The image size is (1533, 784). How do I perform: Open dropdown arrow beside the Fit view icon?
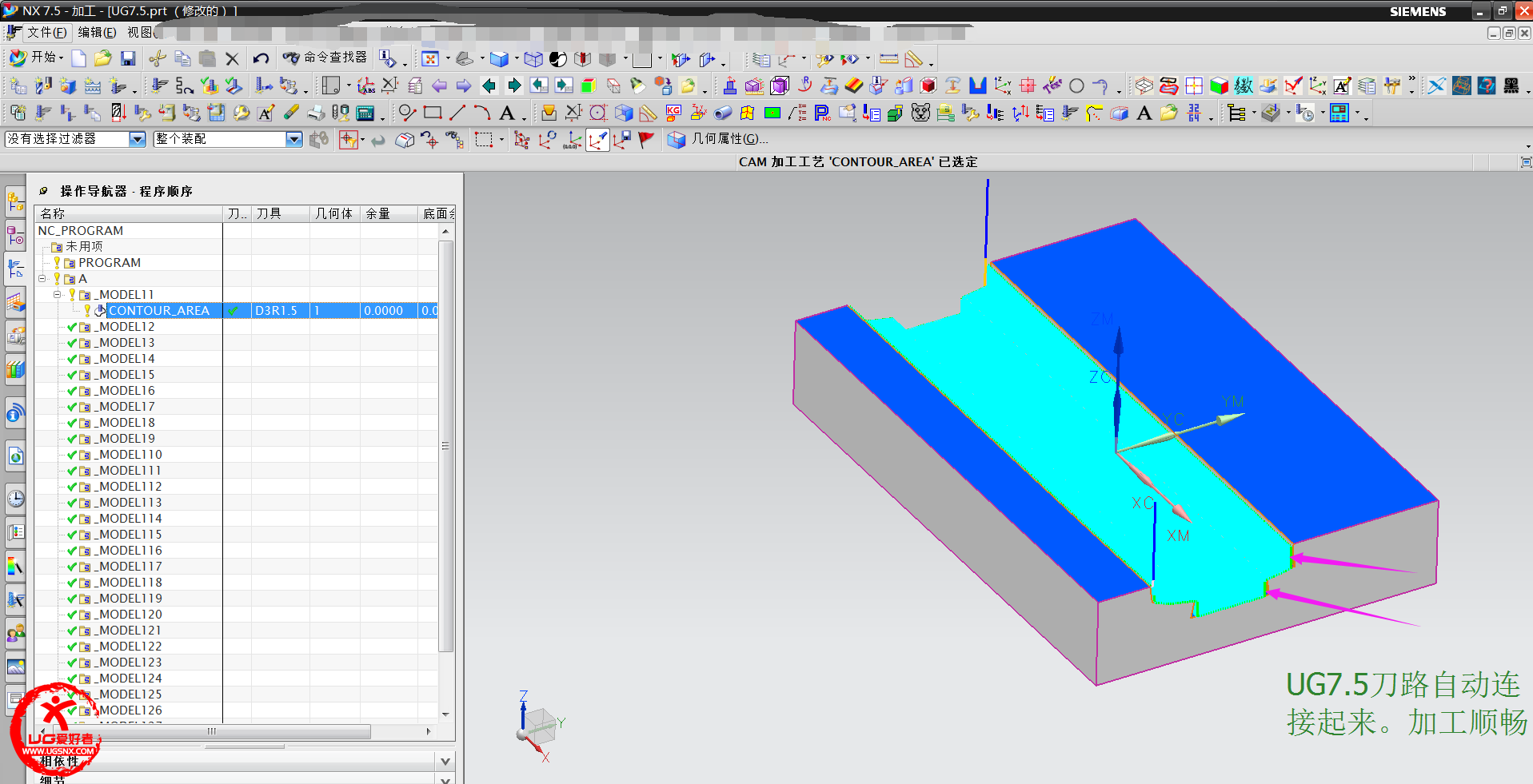point(448,59)
